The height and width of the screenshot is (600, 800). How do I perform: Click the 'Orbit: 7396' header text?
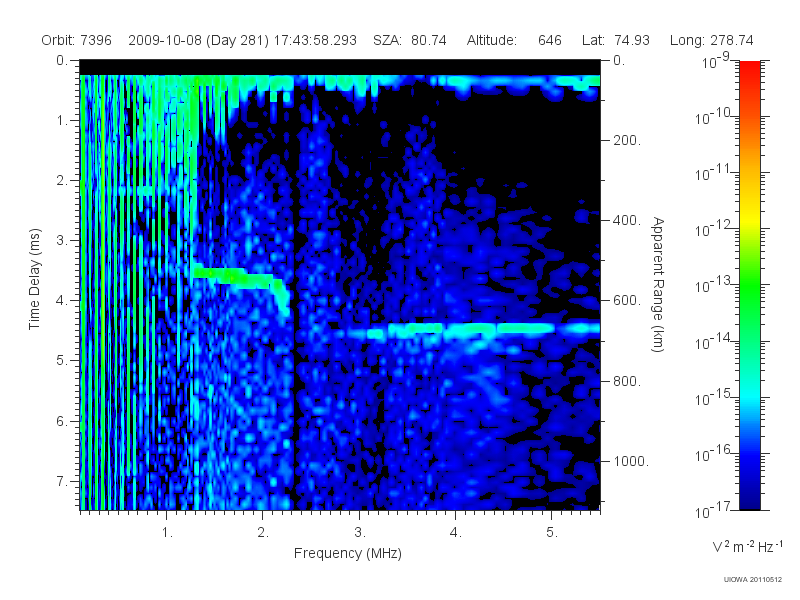[77, 40]
